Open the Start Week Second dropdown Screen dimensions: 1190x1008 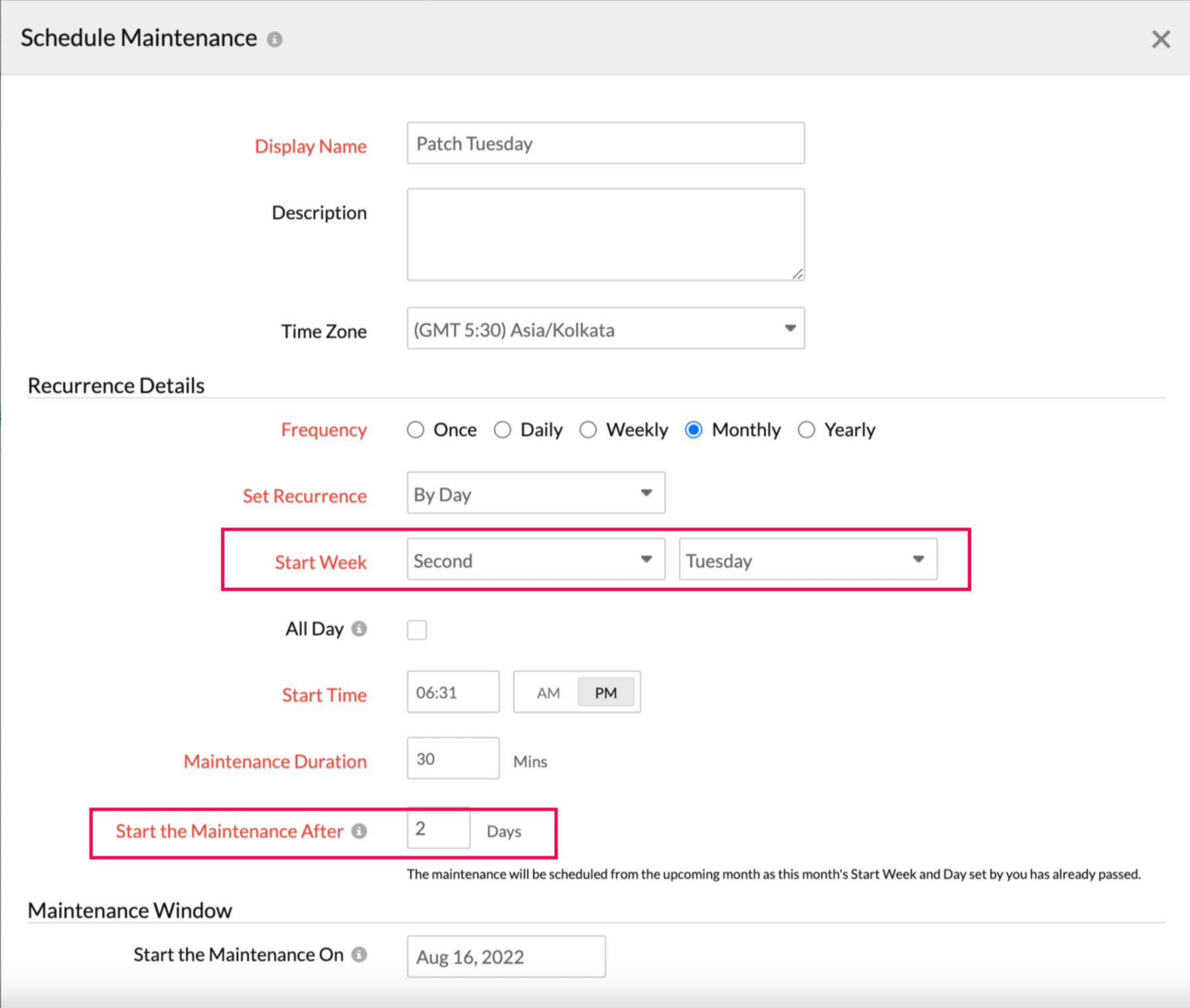click(x=536, y=559)
